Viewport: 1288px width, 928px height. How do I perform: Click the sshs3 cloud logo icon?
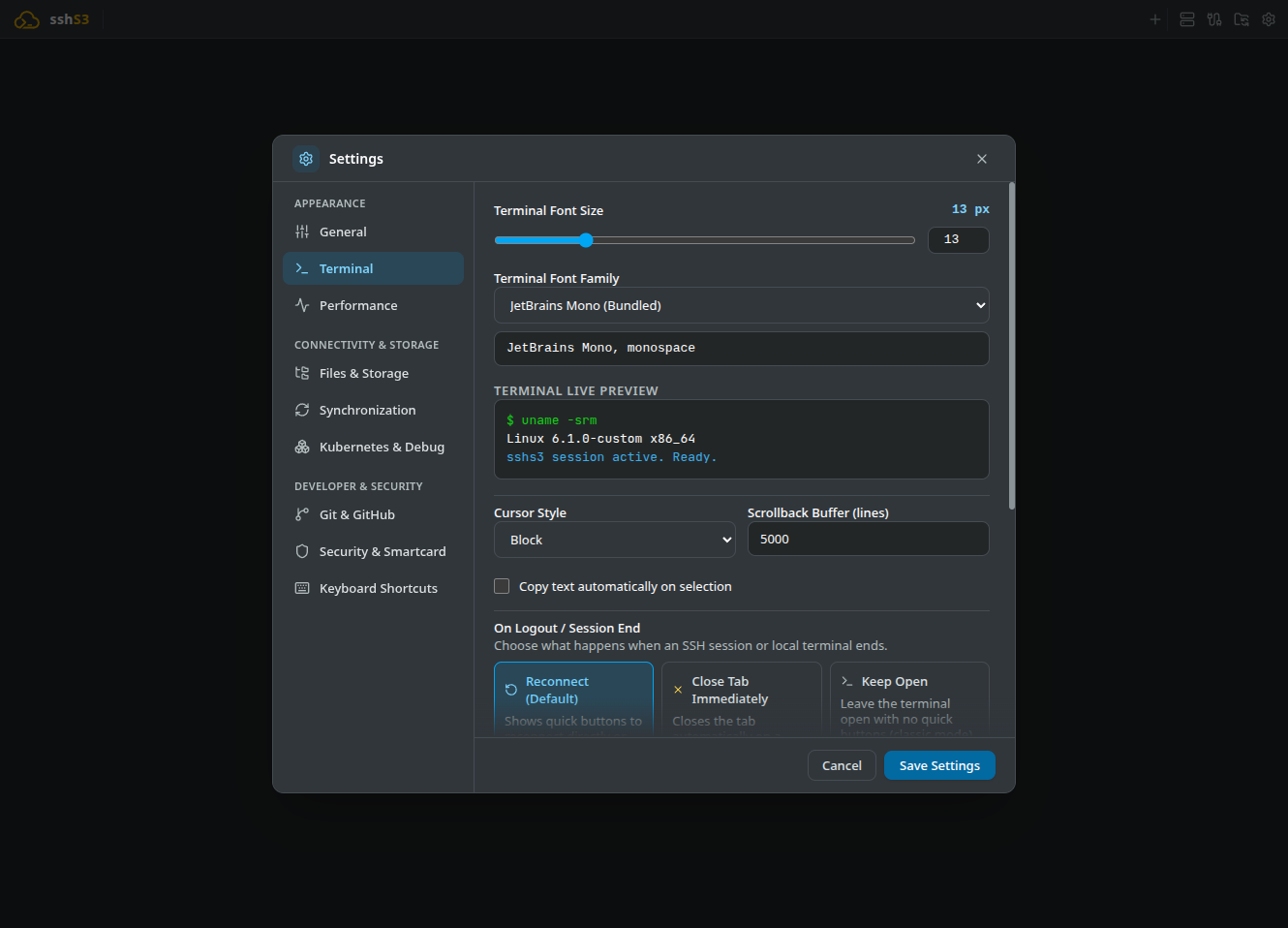tap(26, 19)
